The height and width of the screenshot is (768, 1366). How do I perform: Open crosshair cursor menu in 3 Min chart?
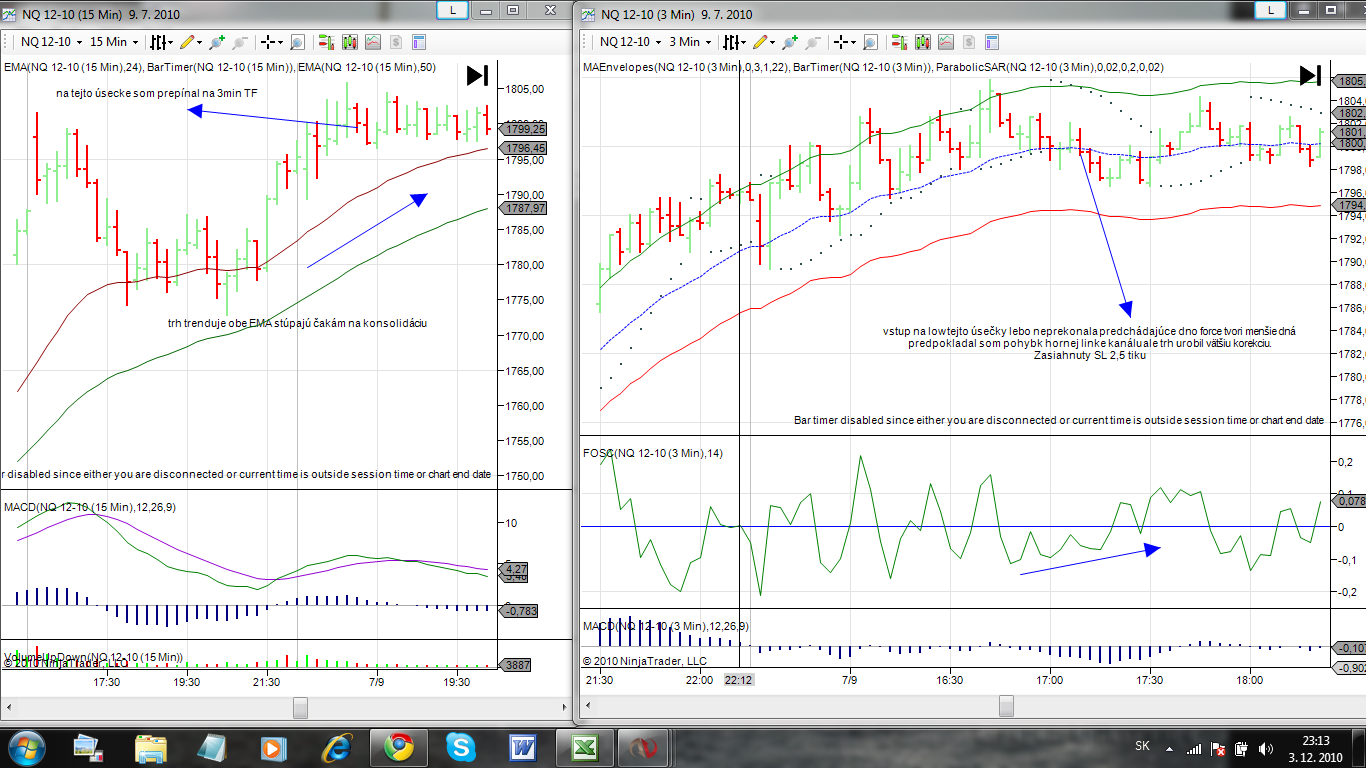845,42
